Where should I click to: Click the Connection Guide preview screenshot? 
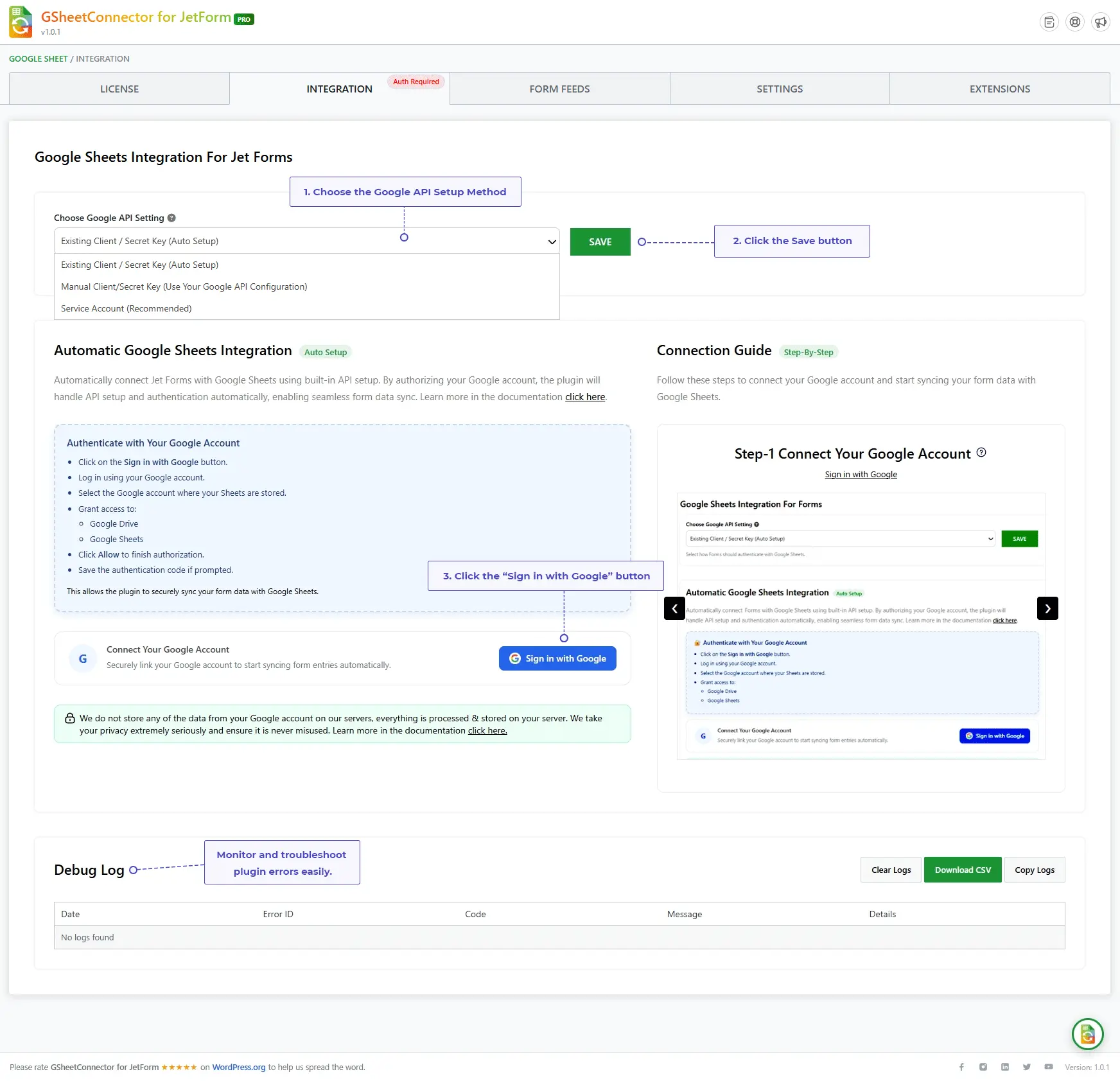click(861, 626)
